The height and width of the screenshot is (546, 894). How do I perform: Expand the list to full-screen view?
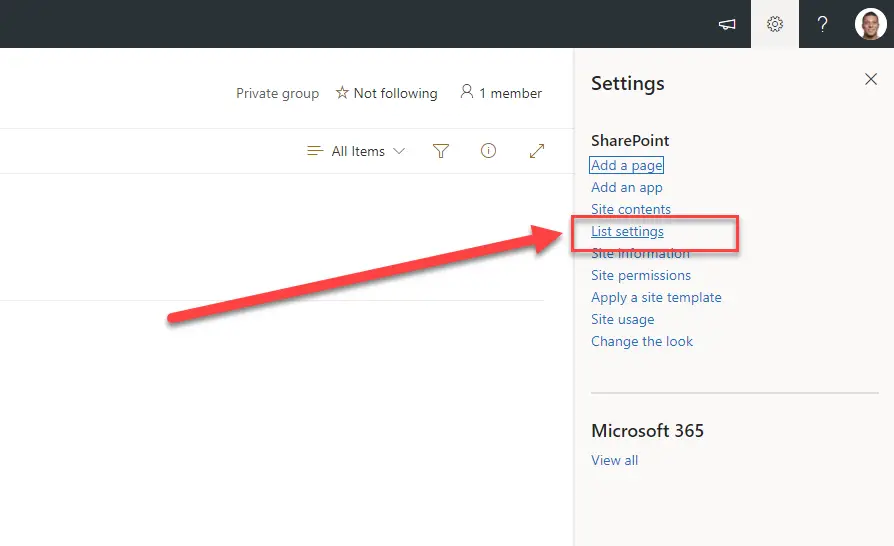coord(537,151)
